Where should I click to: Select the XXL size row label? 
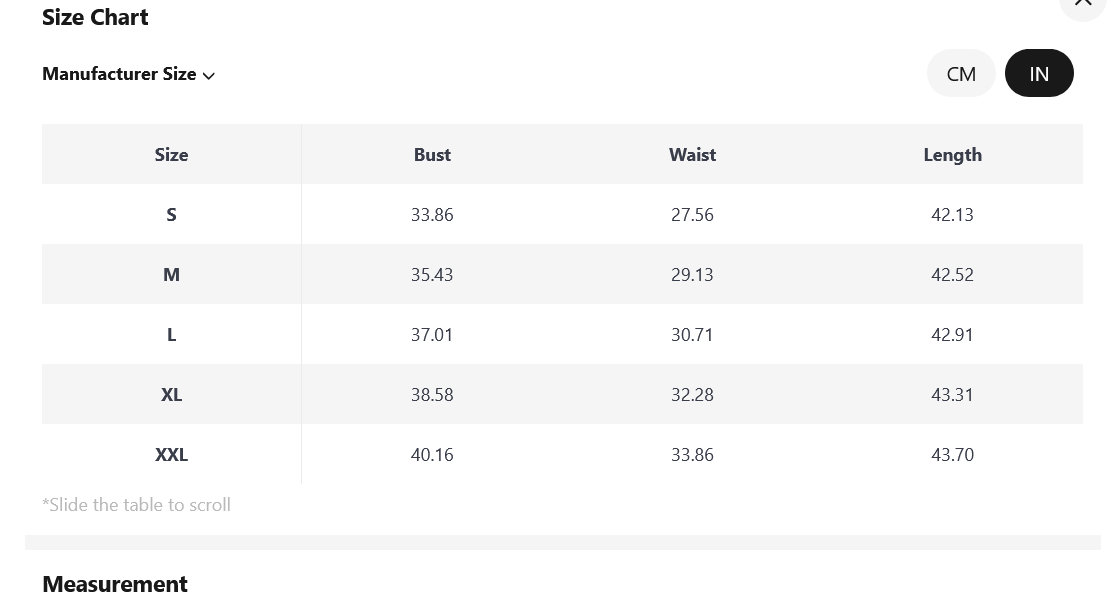tap(171, 454)
